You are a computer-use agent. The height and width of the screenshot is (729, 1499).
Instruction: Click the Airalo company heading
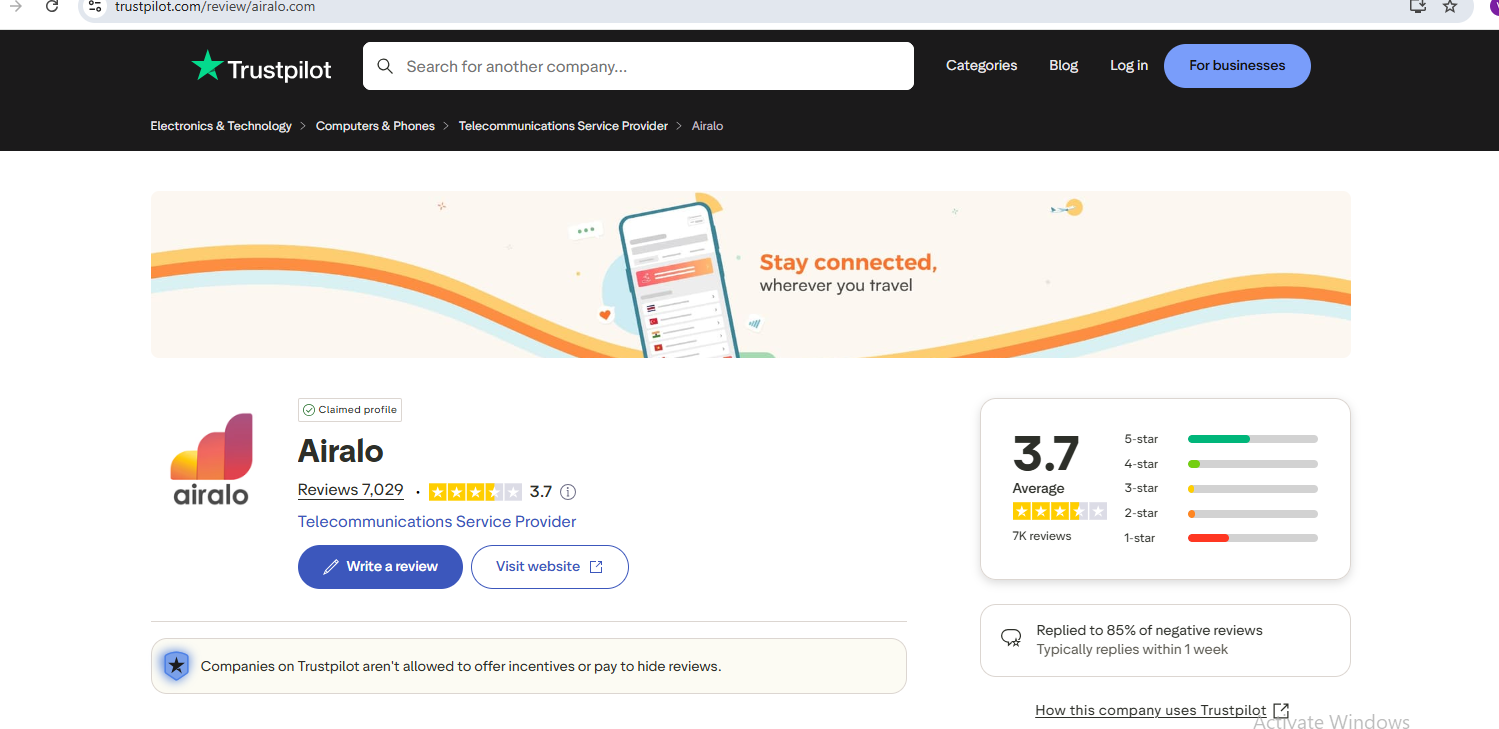(x=341, y=451)
